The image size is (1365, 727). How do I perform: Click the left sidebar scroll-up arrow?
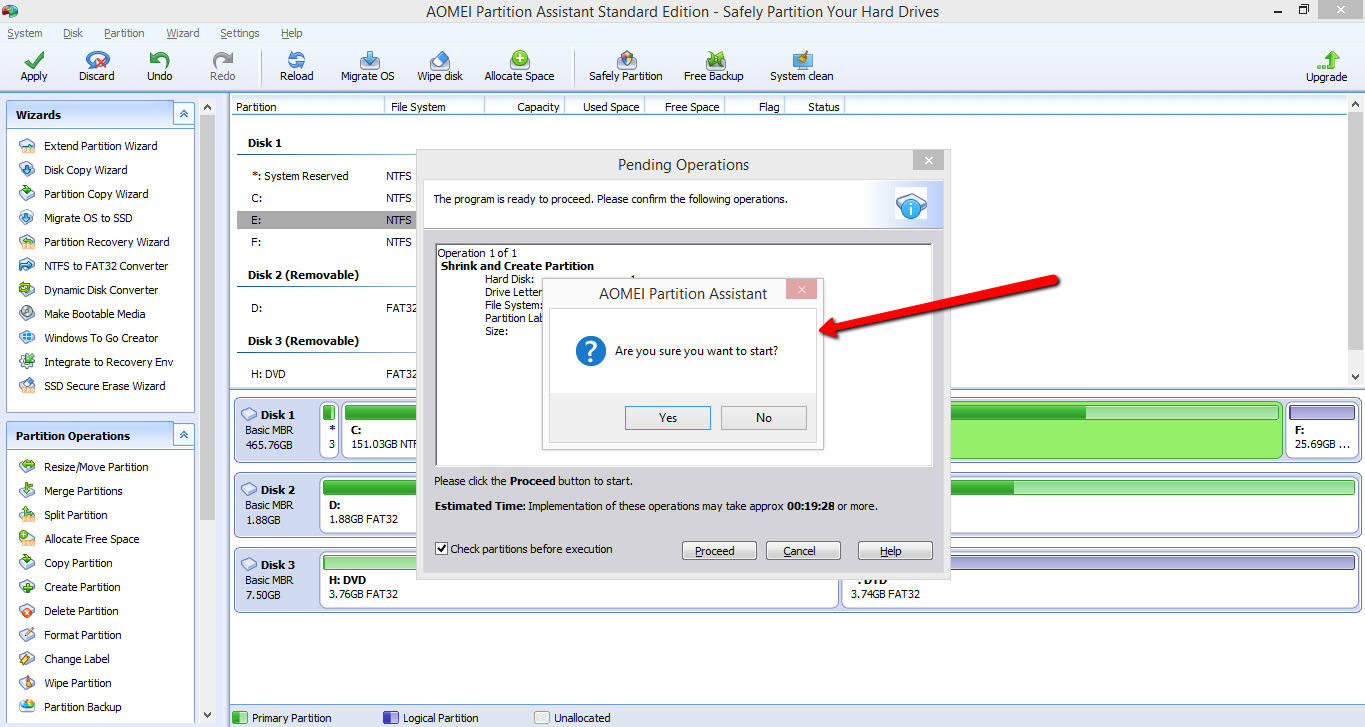(207, 107)
